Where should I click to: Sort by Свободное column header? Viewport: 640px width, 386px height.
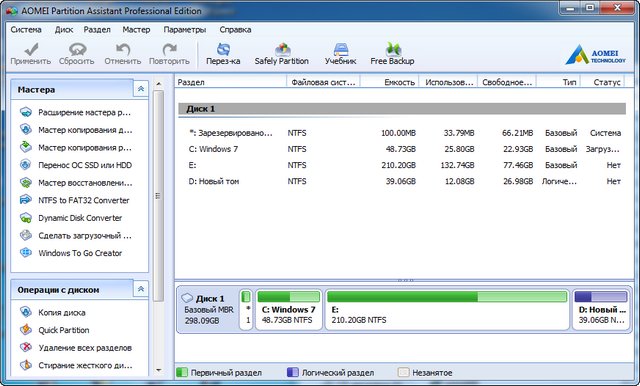pos(507,82)
